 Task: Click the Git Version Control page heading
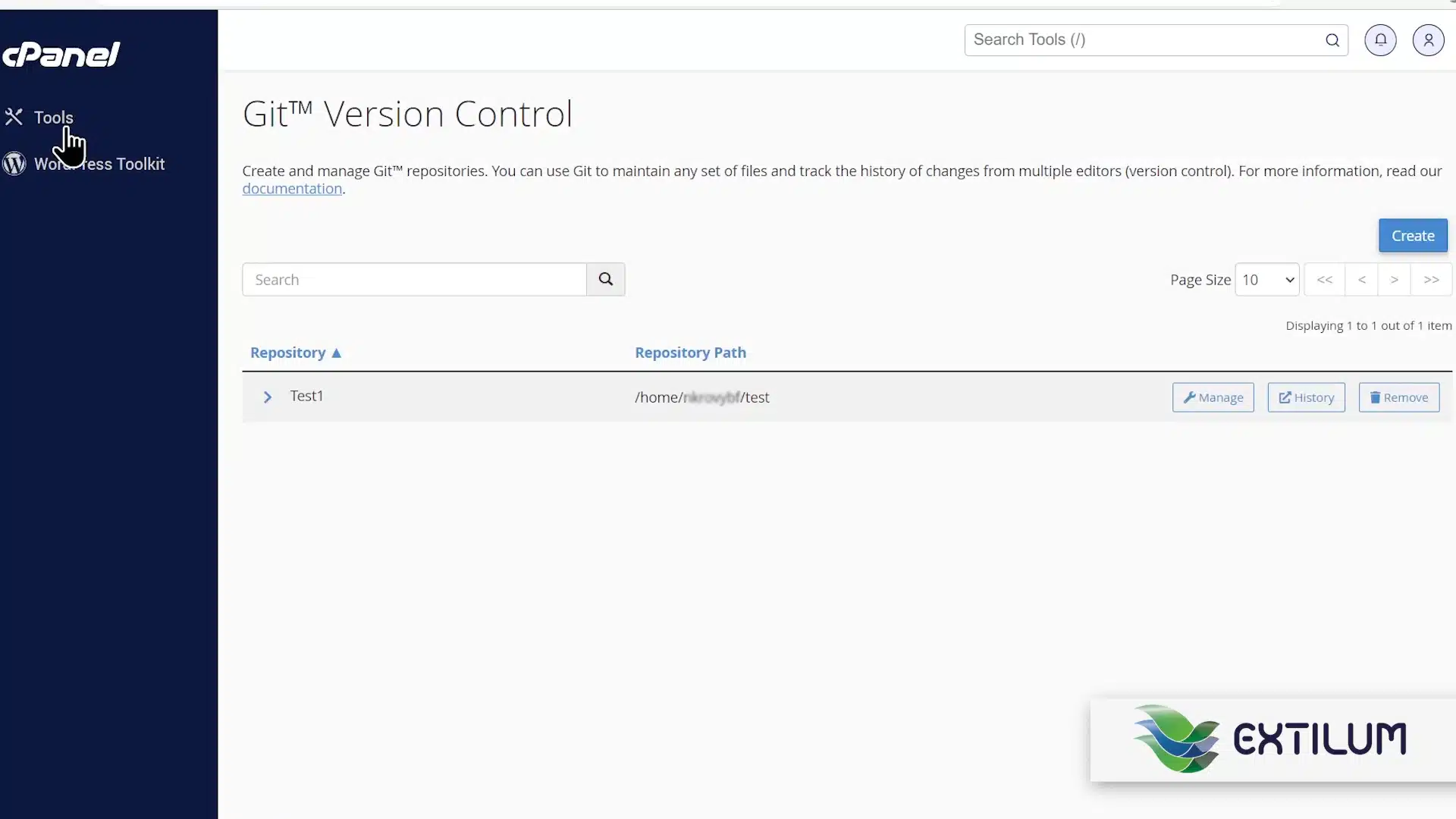click(x=407, y=115)
